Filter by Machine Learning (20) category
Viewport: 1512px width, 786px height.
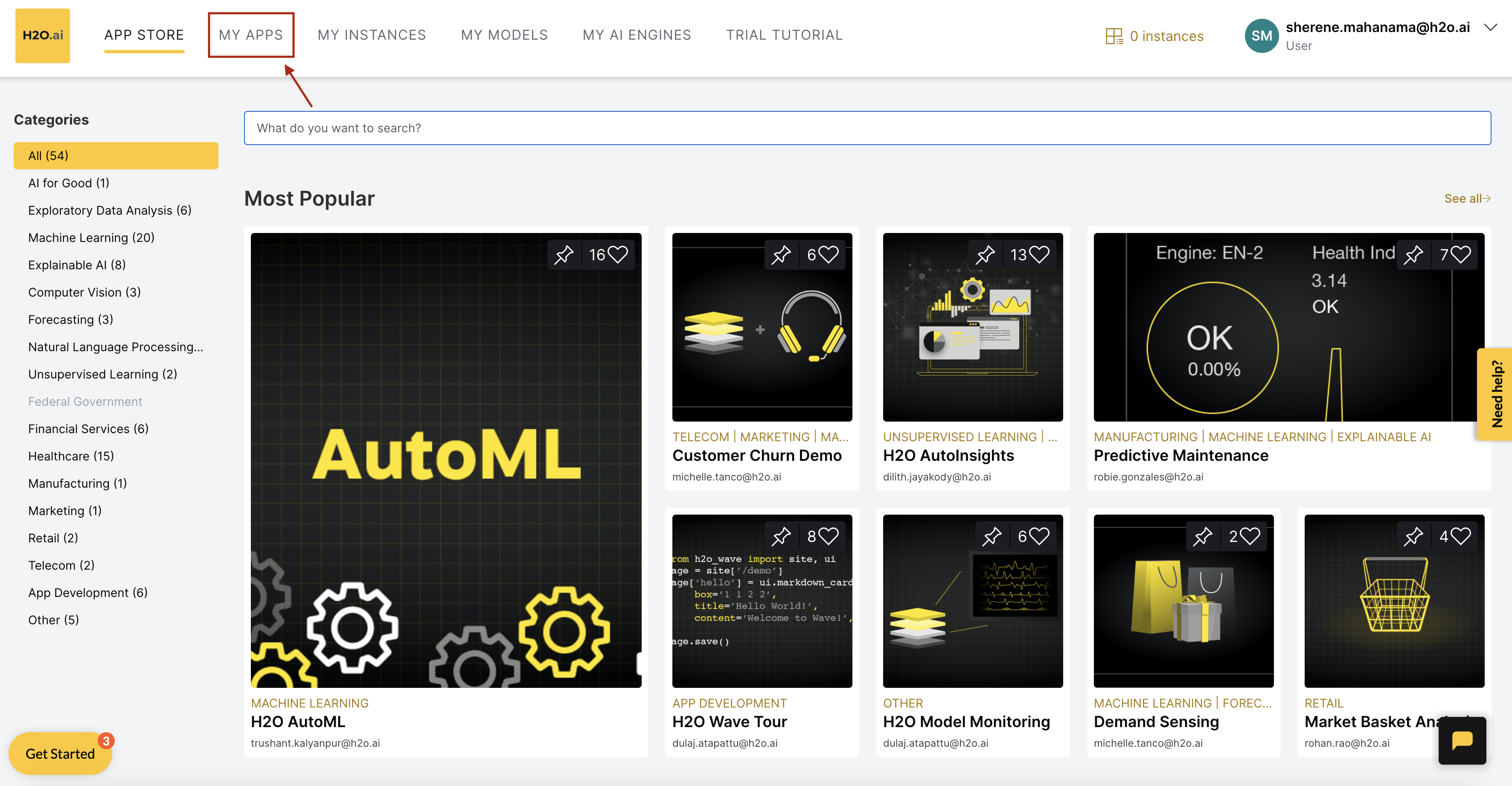[x=91, y=238]
